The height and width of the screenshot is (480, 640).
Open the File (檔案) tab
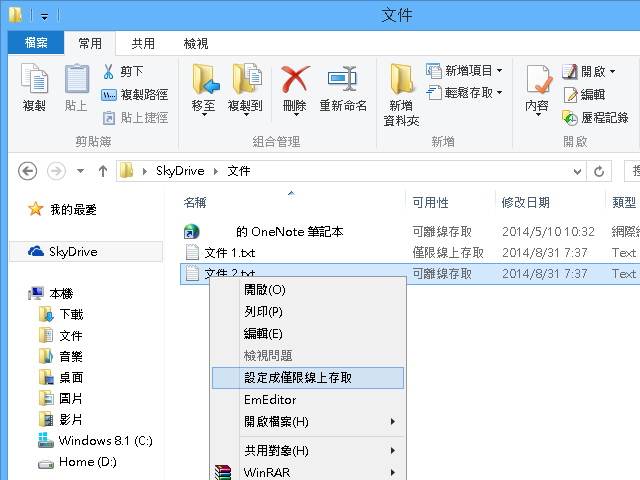36,43
